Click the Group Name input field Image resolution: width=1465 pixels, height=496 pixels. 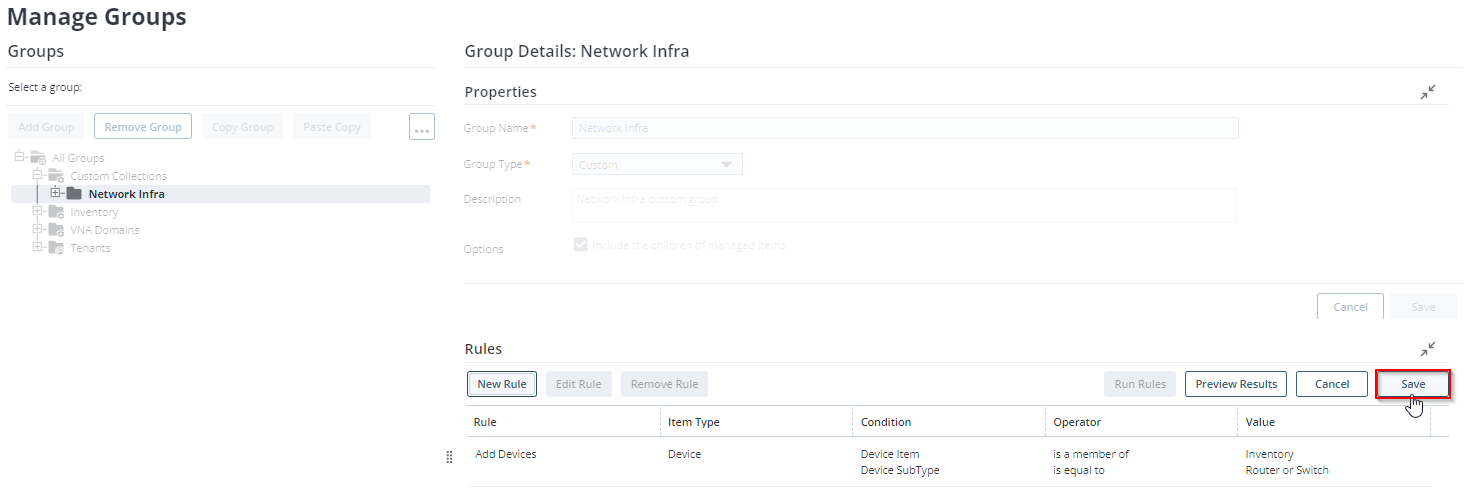[905, 128]
